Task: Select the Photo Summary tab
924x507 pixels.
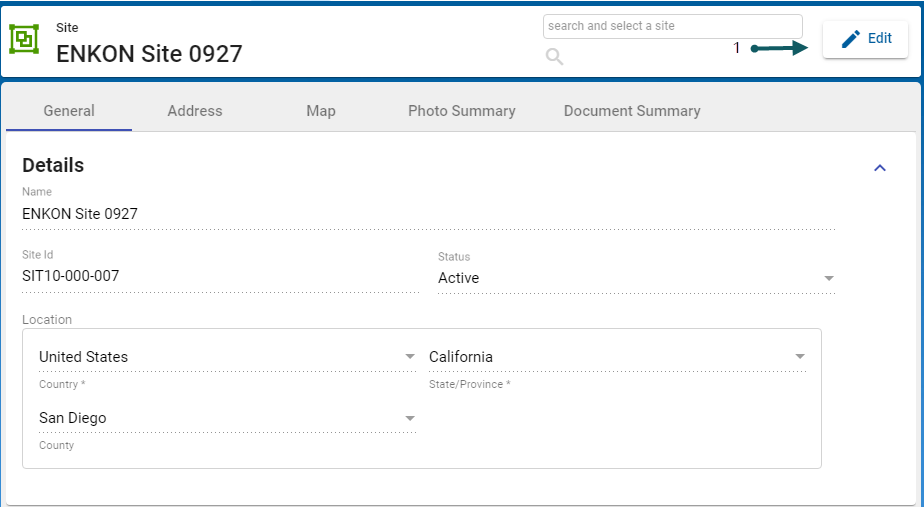Action: coord(461,111)
